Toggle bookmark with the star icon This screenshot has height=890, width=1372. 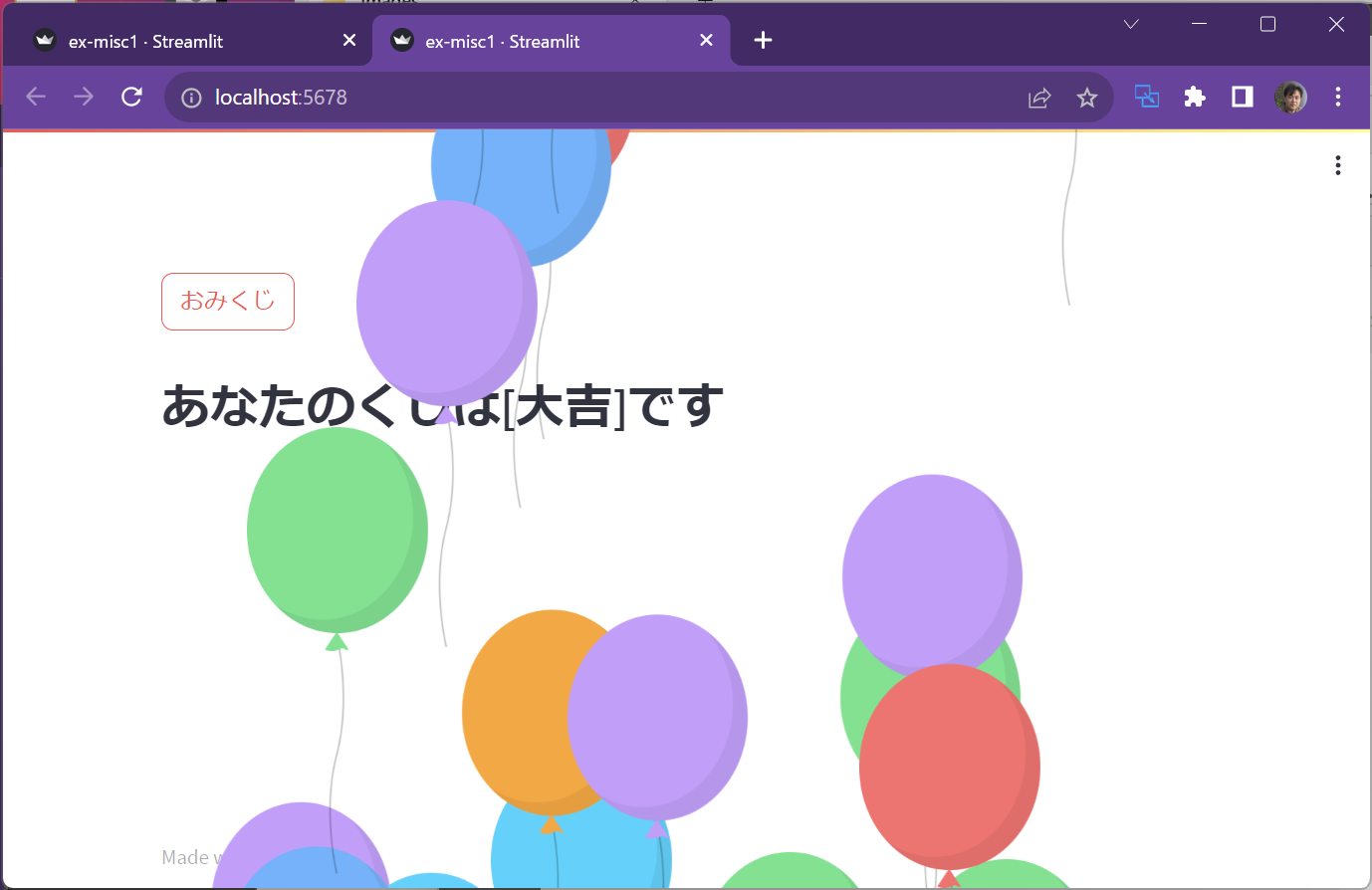coord(1086,97)
